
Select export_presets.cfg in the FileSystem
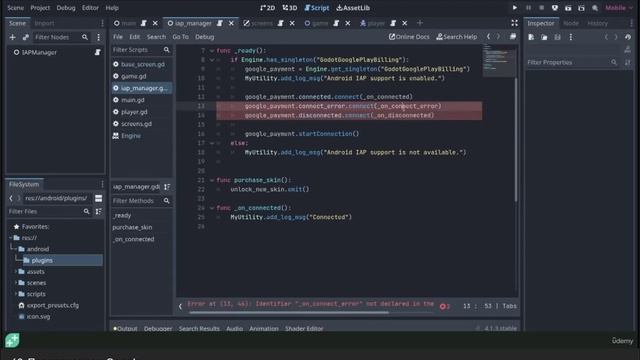[x=52, y=305]
